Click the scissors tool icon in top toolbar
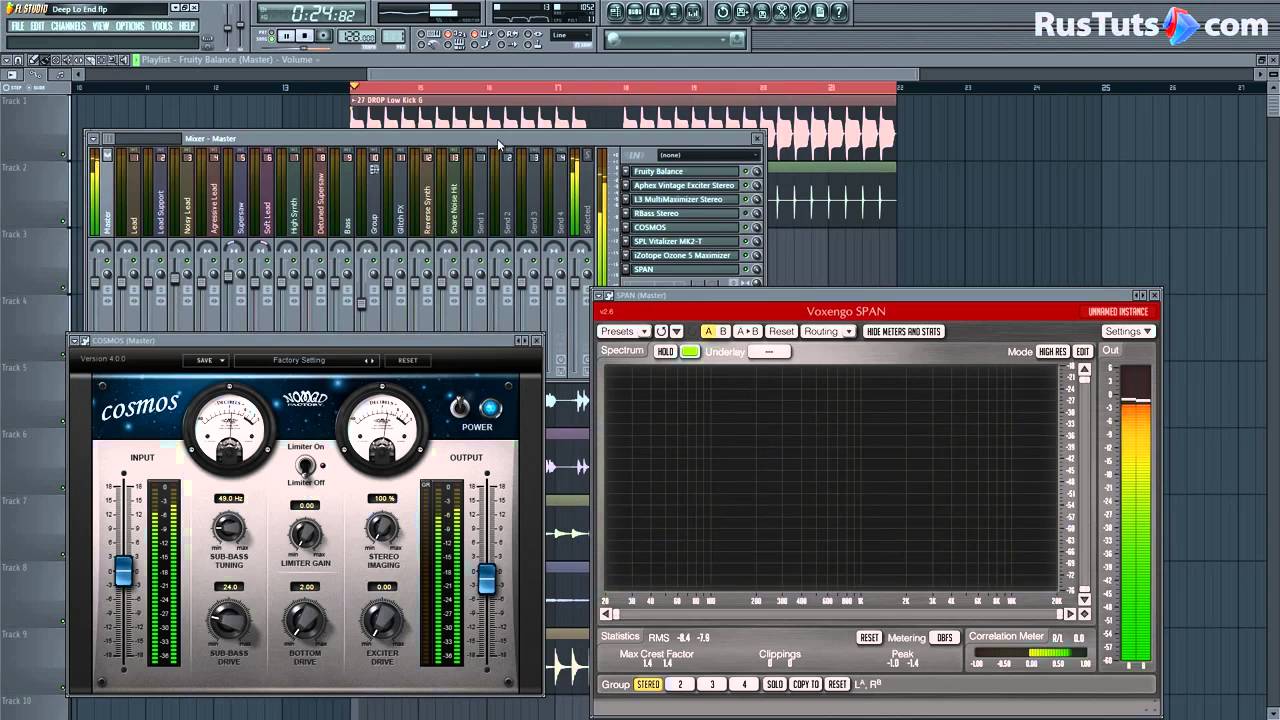Screen dimensions: 1280x720 [x=781, y=12]
